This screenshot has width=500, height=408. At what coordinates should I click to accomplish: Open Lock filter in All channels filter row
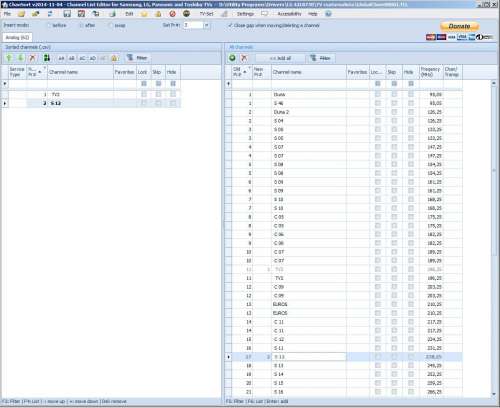coord(378,84)
